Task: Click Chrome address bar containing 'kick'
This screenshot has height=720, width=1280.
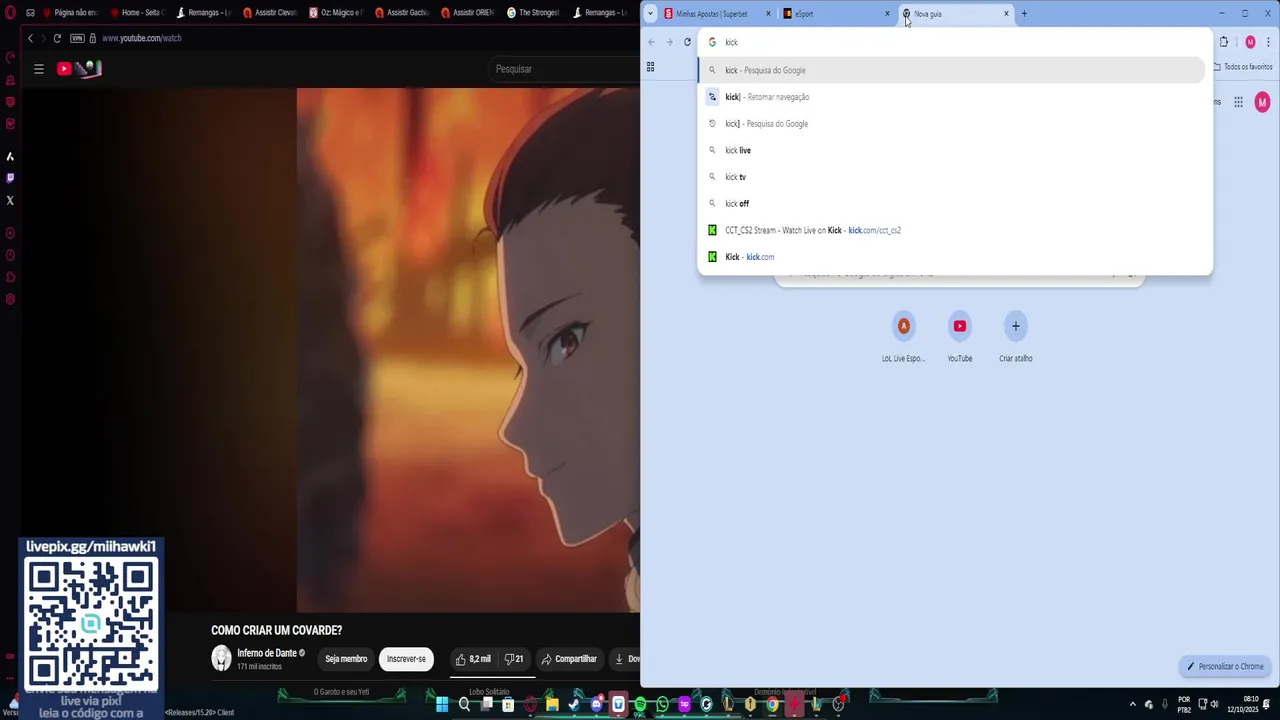Action: click(x=955, y=42)
